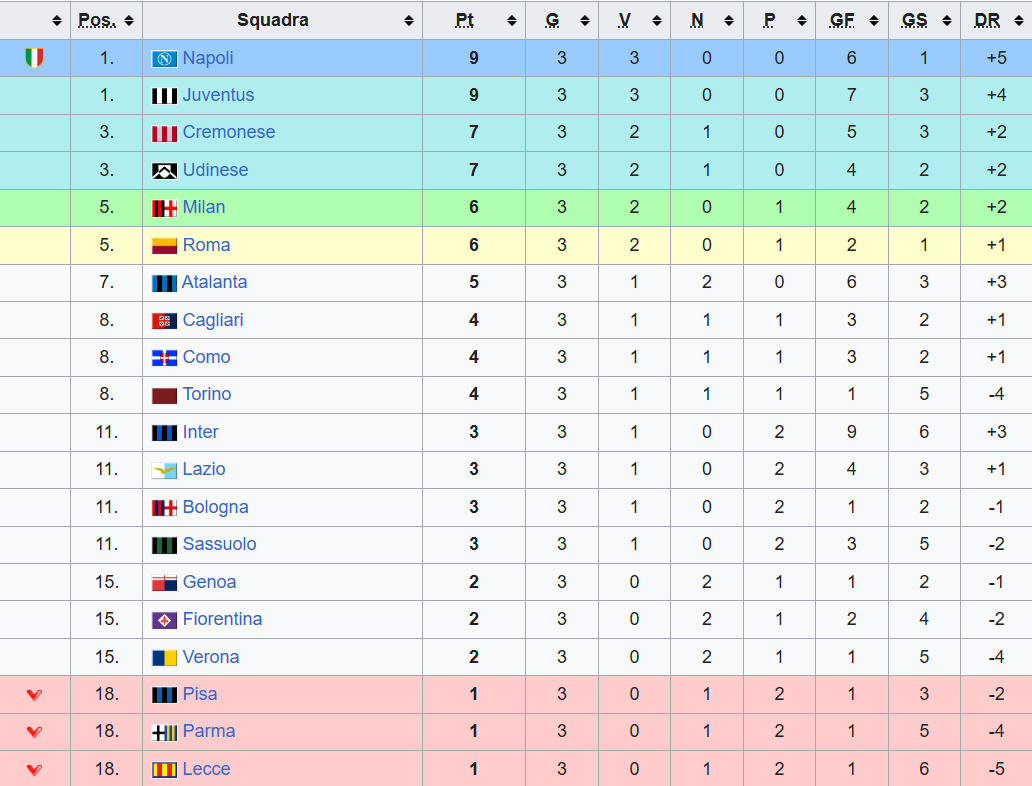Viewport: 1032px width, 786px height.
Task: Click the Juventus striped flag icon
Action: pyautogui.click(x=164, y=96)
